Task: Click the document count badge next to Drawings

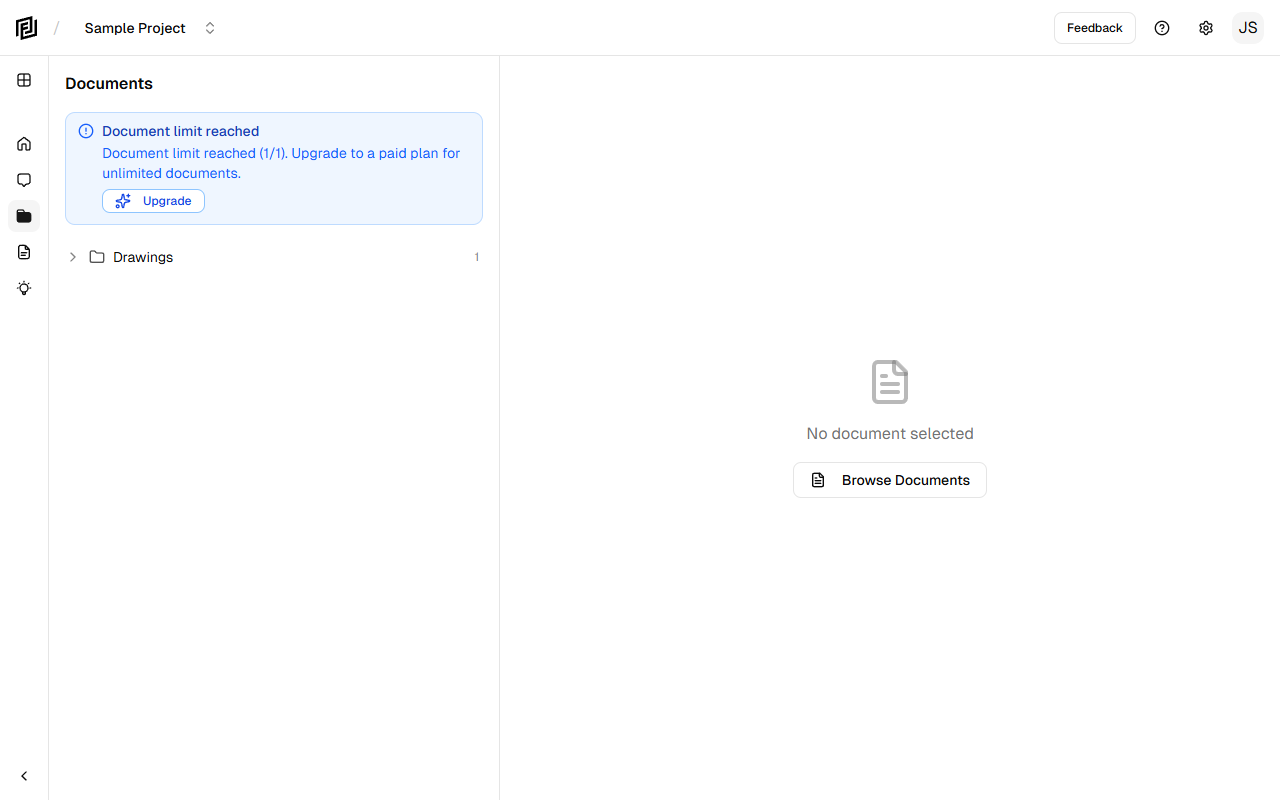Action: pos(476,257)
